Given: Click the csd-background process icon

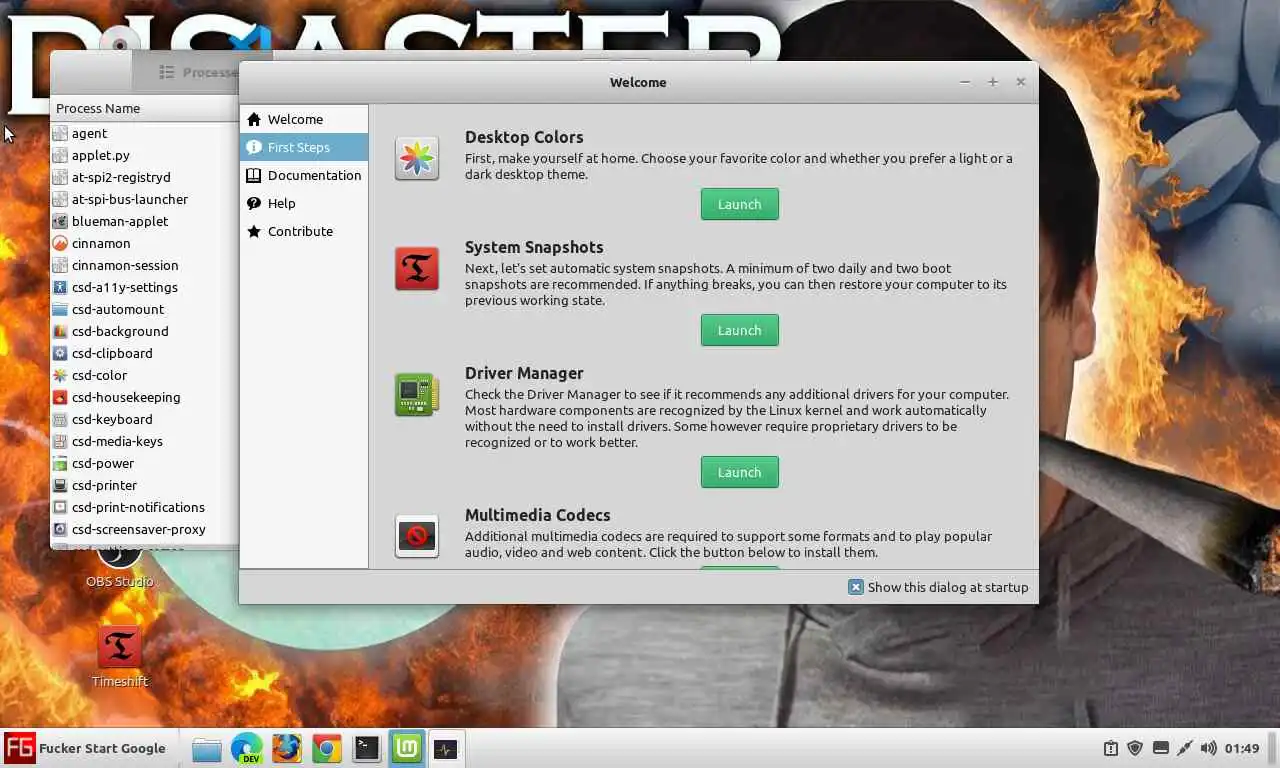Looking at the screenshot, I should [60, 331].
